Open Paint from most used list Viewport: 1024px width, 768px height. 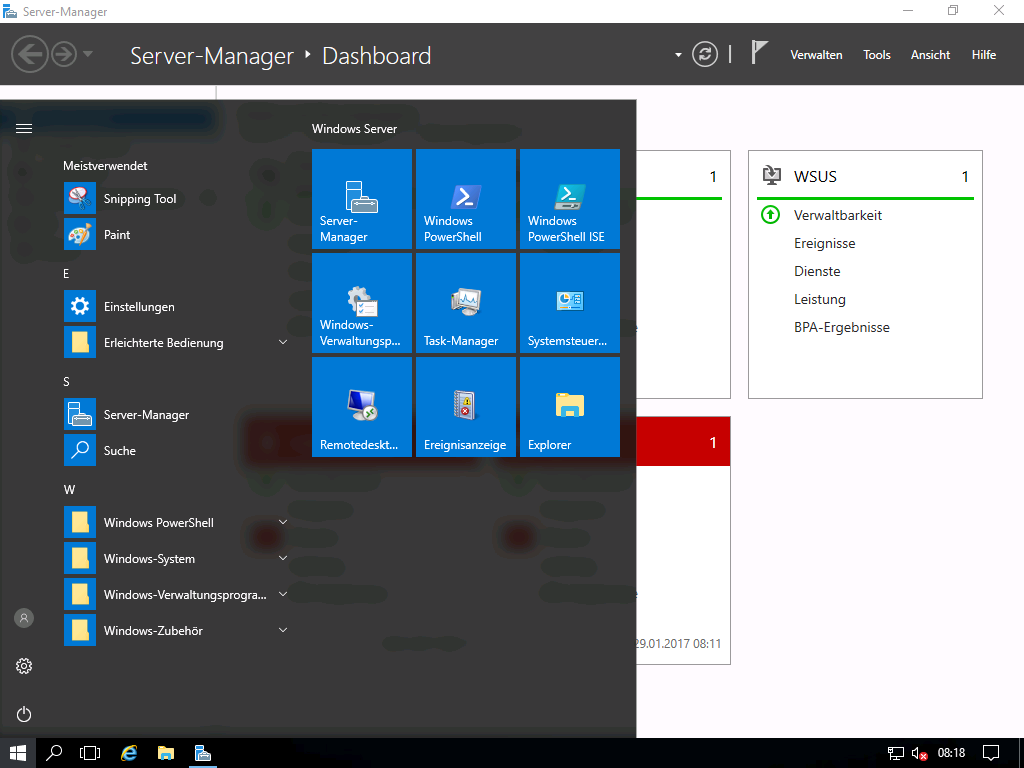pyautogui.click(x=176, y=234)
